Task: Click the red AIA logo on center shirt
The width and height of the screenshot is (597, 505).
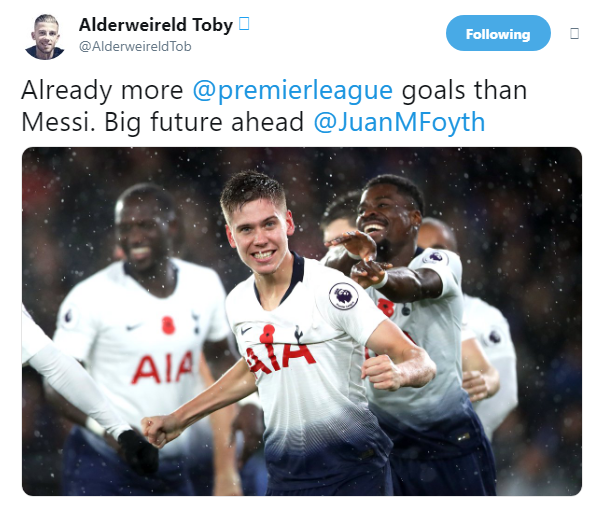Action: coord(279,356)
